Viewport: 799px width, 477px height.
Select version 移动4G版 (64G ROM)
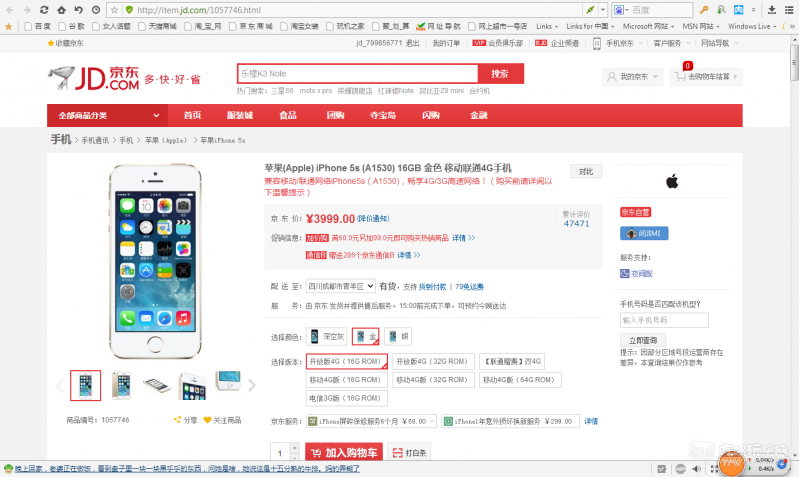click(520, 380)
